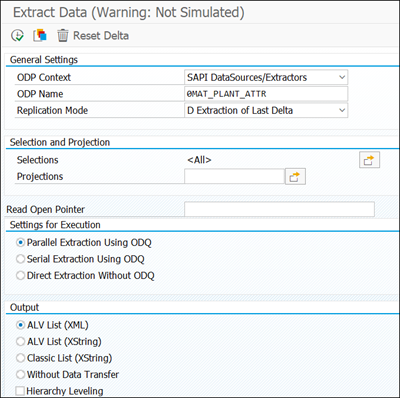This screenshot has height=398, width=400.
Task: Click the Execute clock icon in toolbar
Action: pos(17,35)
